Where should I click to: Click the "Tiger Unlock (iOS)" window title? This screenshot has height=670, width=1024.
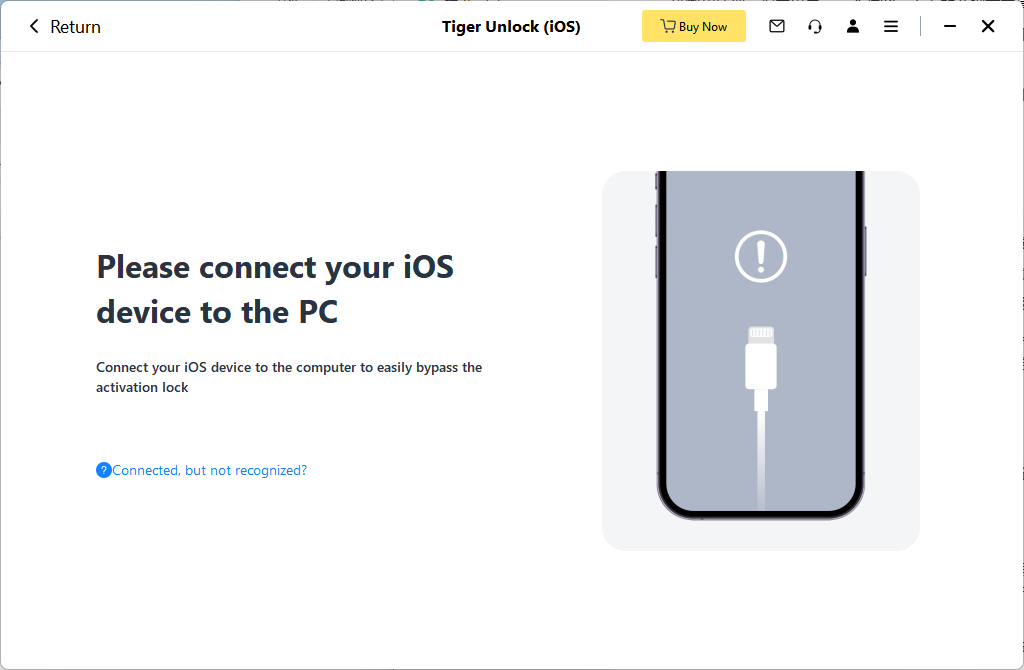click(x=511, y=27)
